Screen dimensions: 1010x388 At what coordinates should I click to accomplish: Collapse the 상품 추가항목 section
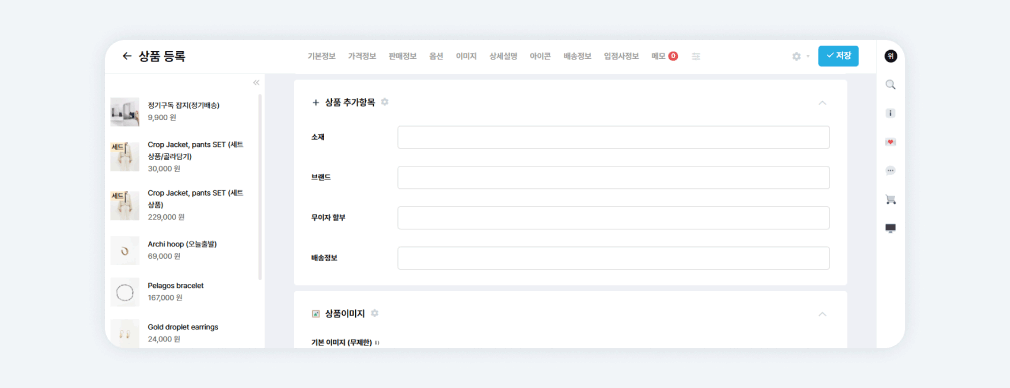[x=822, y=102]
